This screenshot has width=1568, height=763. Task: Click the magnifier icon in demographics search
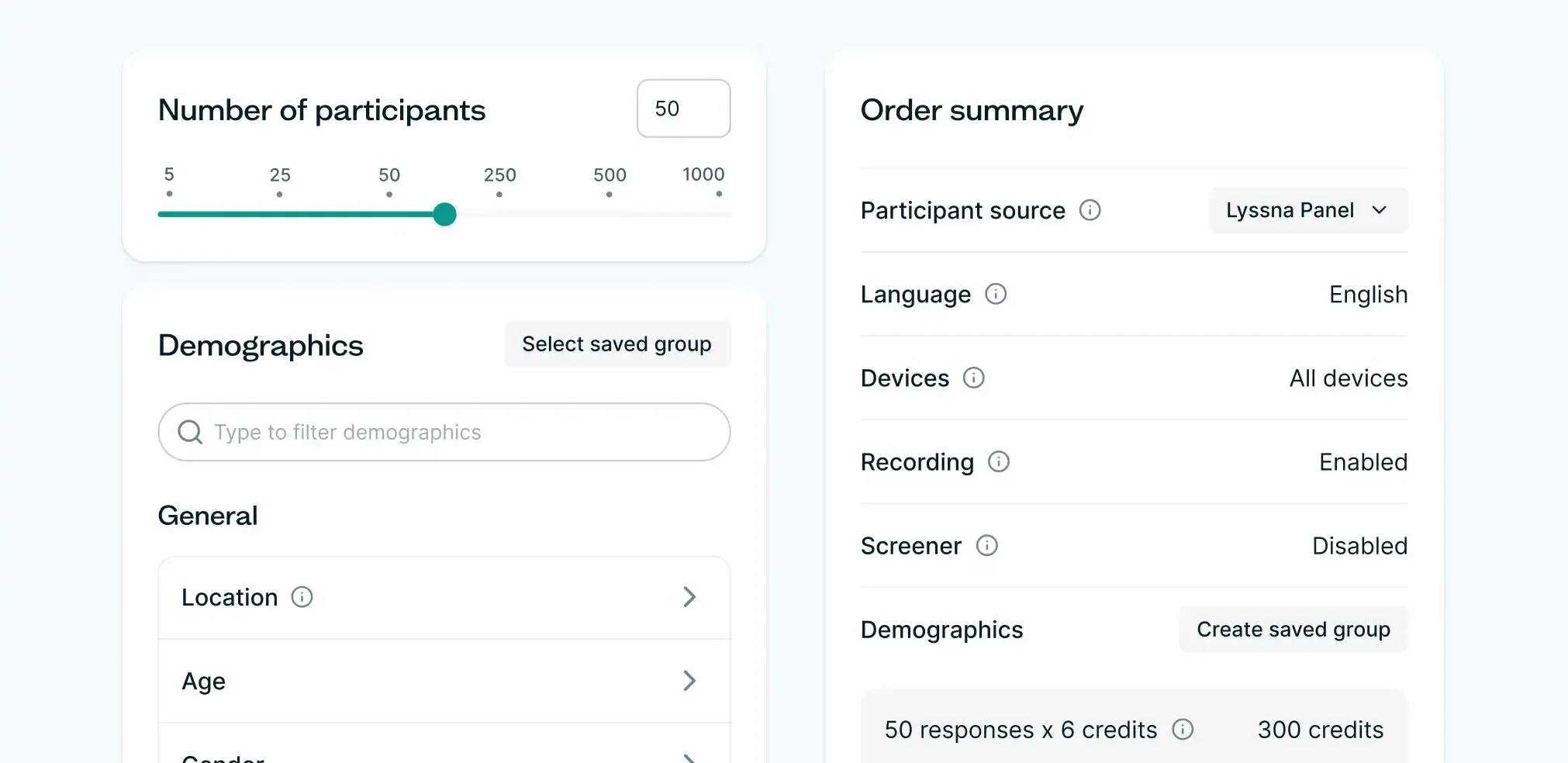pyautogui.click(x=190, y=432)
